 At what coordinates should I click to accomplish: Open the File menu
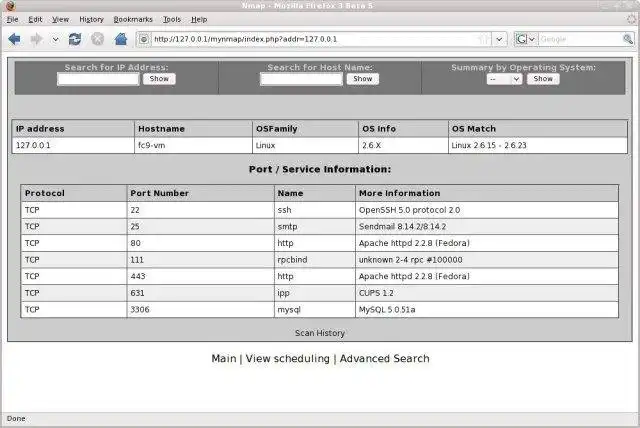[x=12, y=19]
